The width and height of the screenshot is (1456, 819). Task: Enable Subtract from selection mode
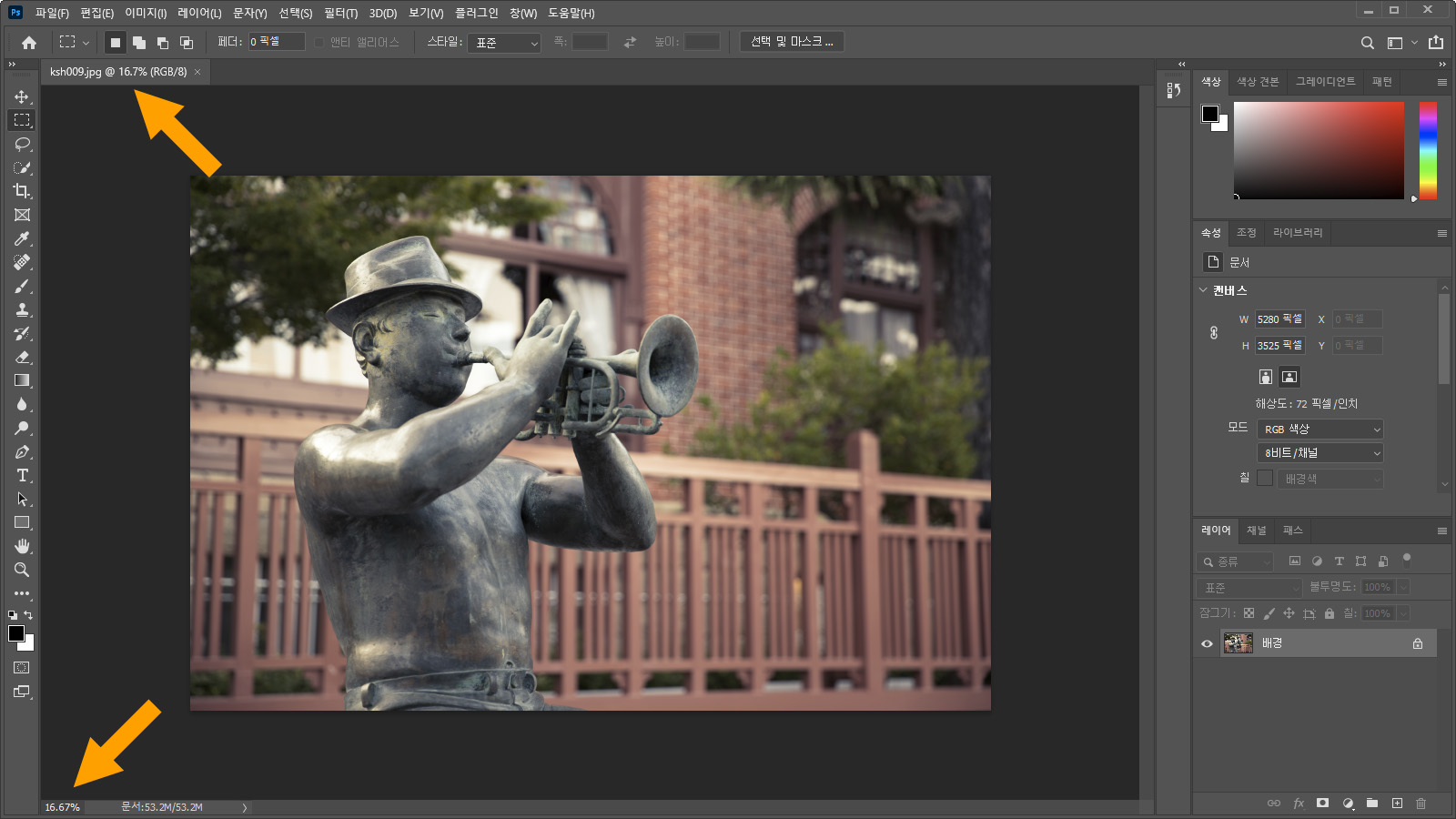(x=162, y=43)
